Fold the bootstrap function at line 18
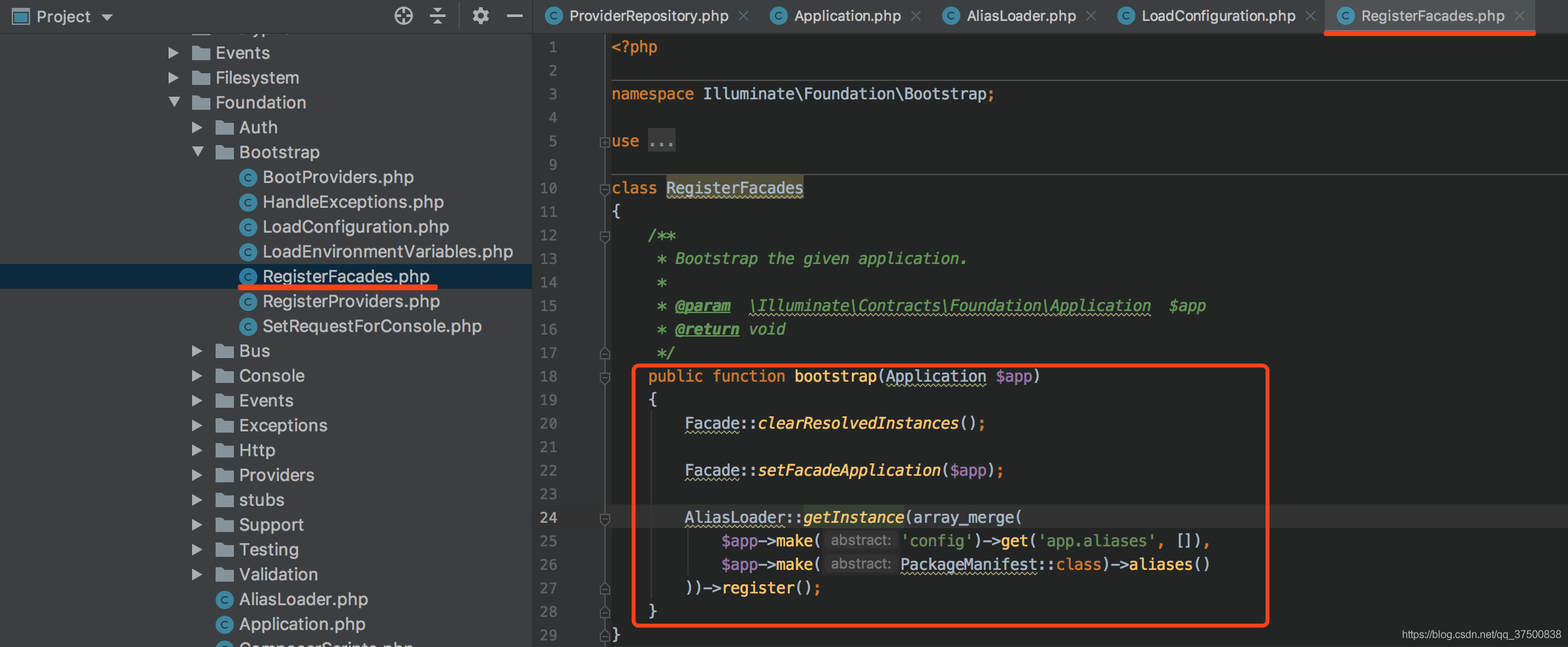The width and height of the screenshot is (1568, 647). 604,377
